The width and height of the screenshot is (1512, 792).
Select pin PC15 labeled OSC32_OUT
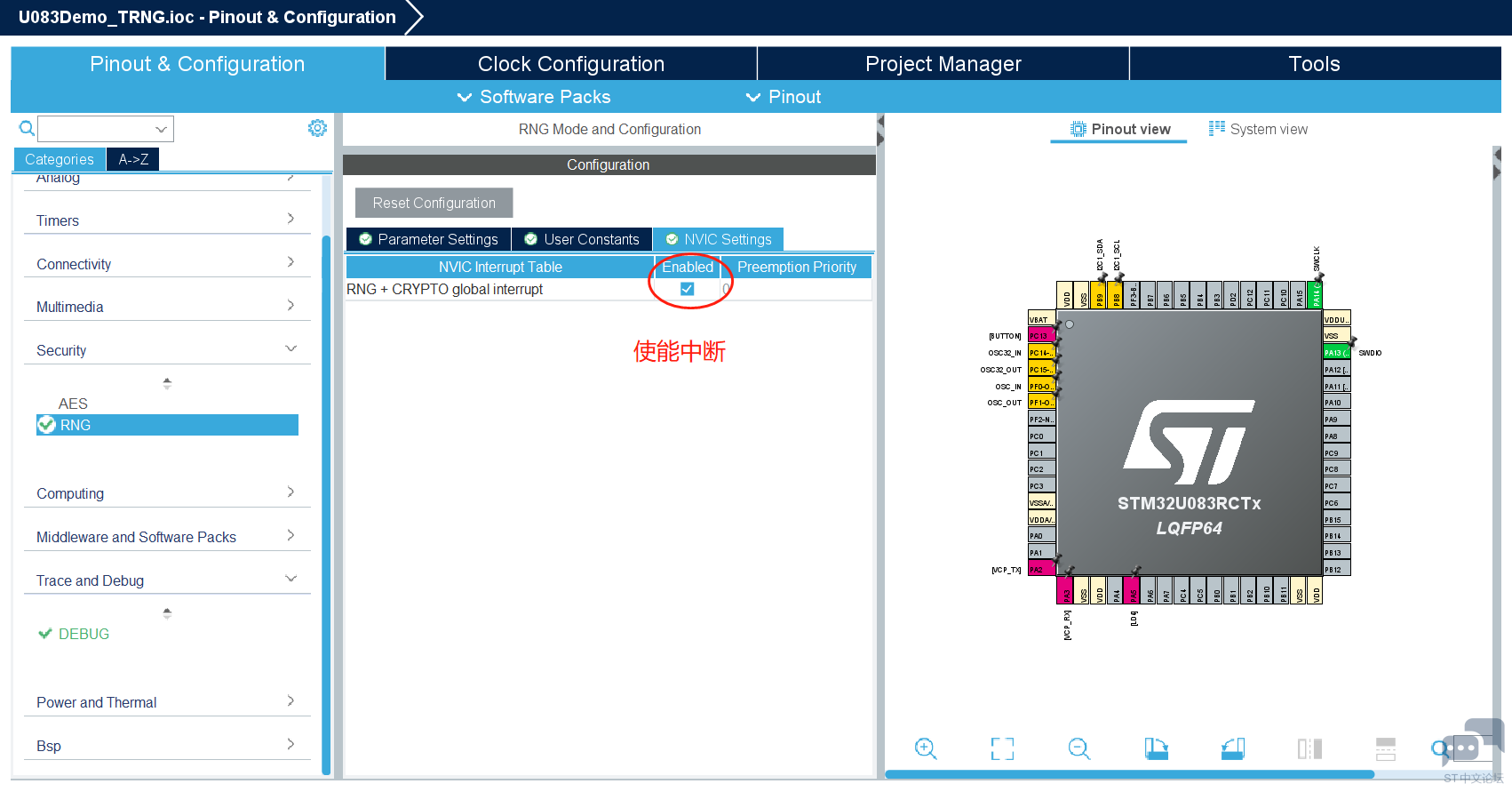(1041, 370)
